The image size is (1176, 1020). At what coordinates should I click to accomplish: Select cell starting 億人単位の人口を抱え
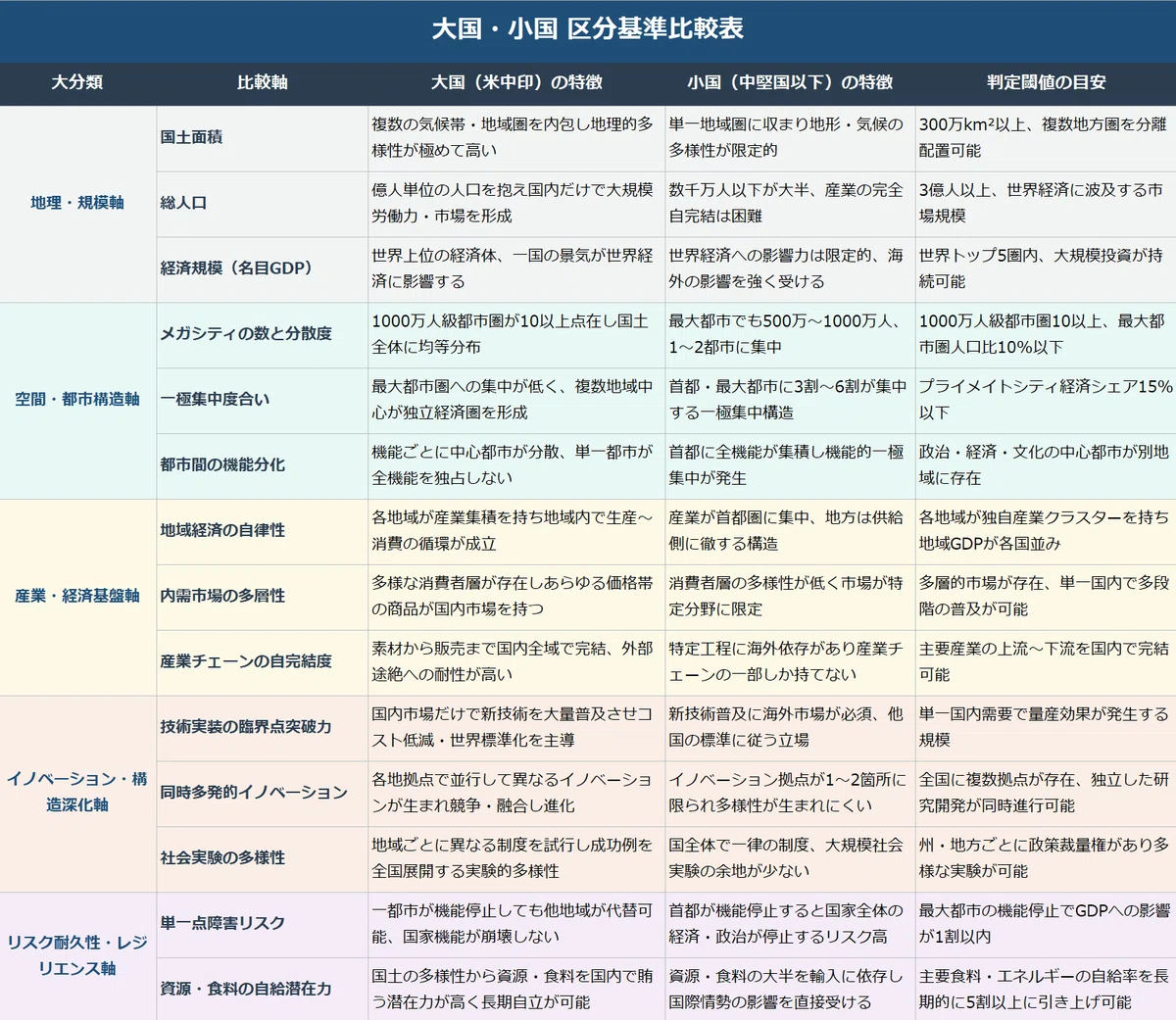tap(516, 204)
